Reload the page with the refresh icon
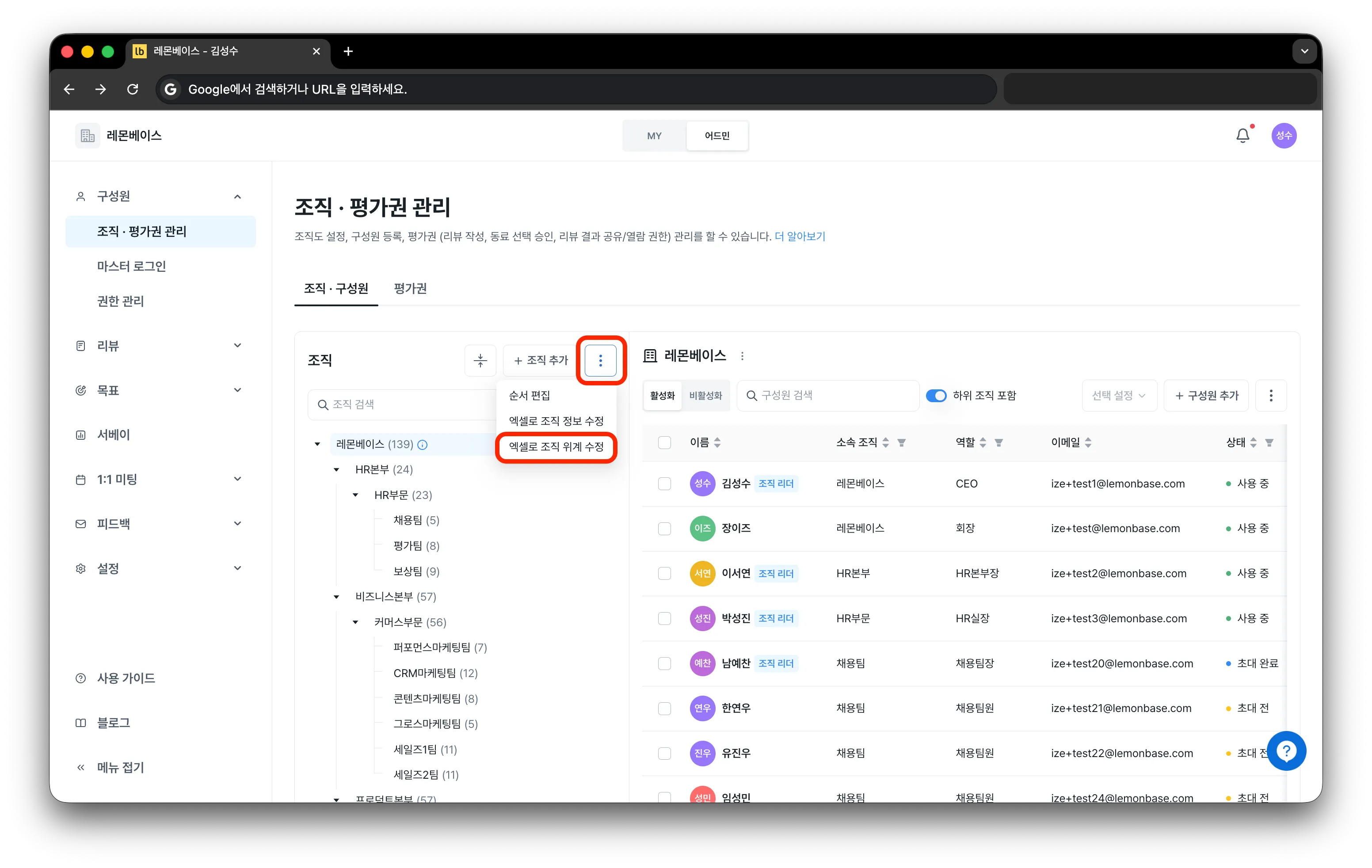The width and height of the screenshot is (1372, 868). tap(133, 89)
